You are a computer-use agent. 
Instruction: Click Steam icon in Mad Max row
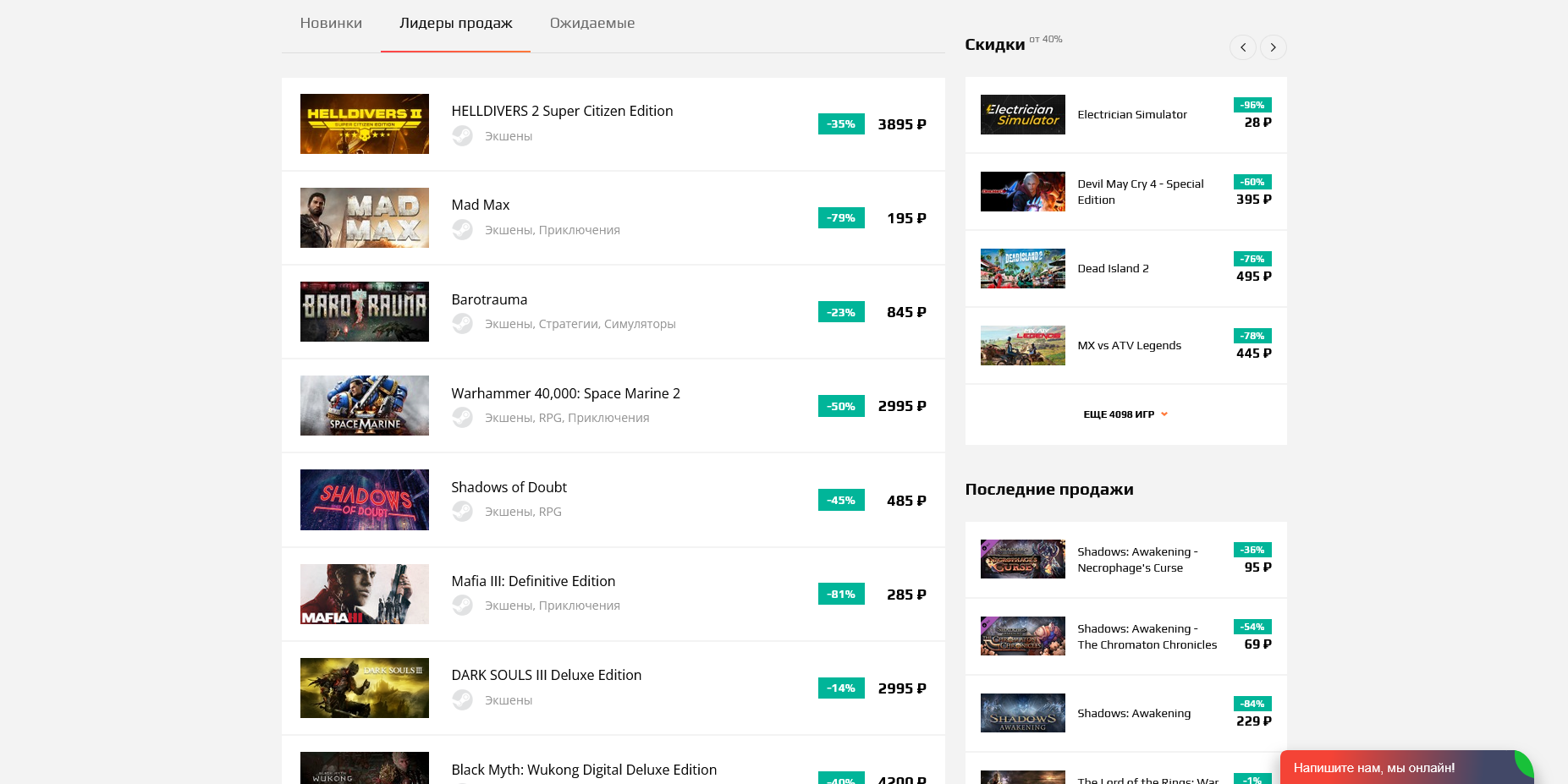462,229
